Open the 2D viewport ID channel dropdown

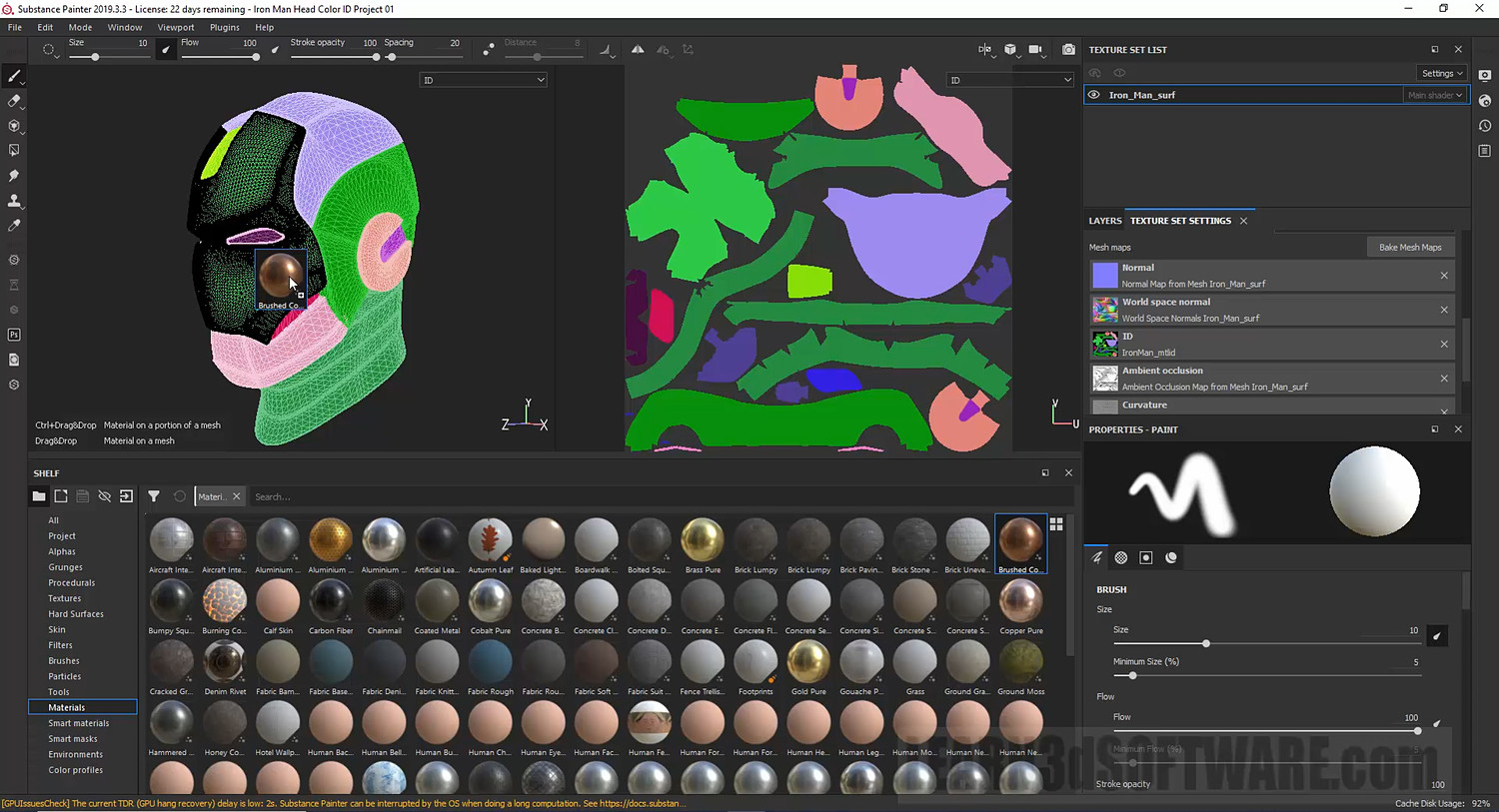point(1010,80)
